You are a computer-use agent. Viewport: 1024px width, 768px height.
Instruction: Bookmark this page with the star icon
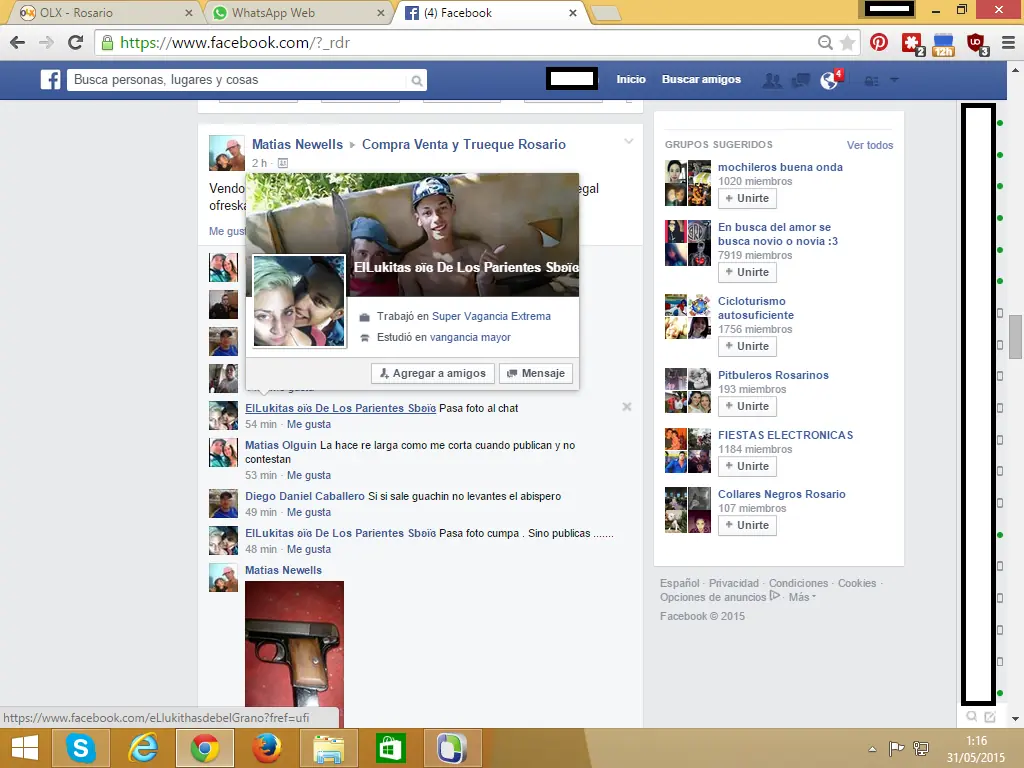tap(847, 43)
